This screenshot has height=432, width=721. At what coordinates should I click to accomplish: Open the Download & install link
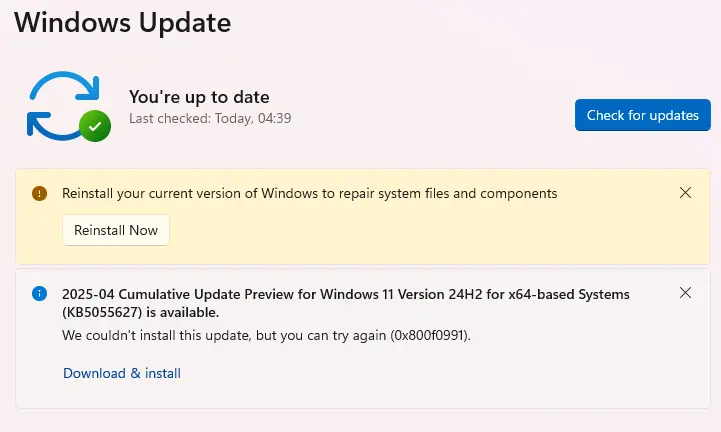pyautogui.click(x=122, y=373)
